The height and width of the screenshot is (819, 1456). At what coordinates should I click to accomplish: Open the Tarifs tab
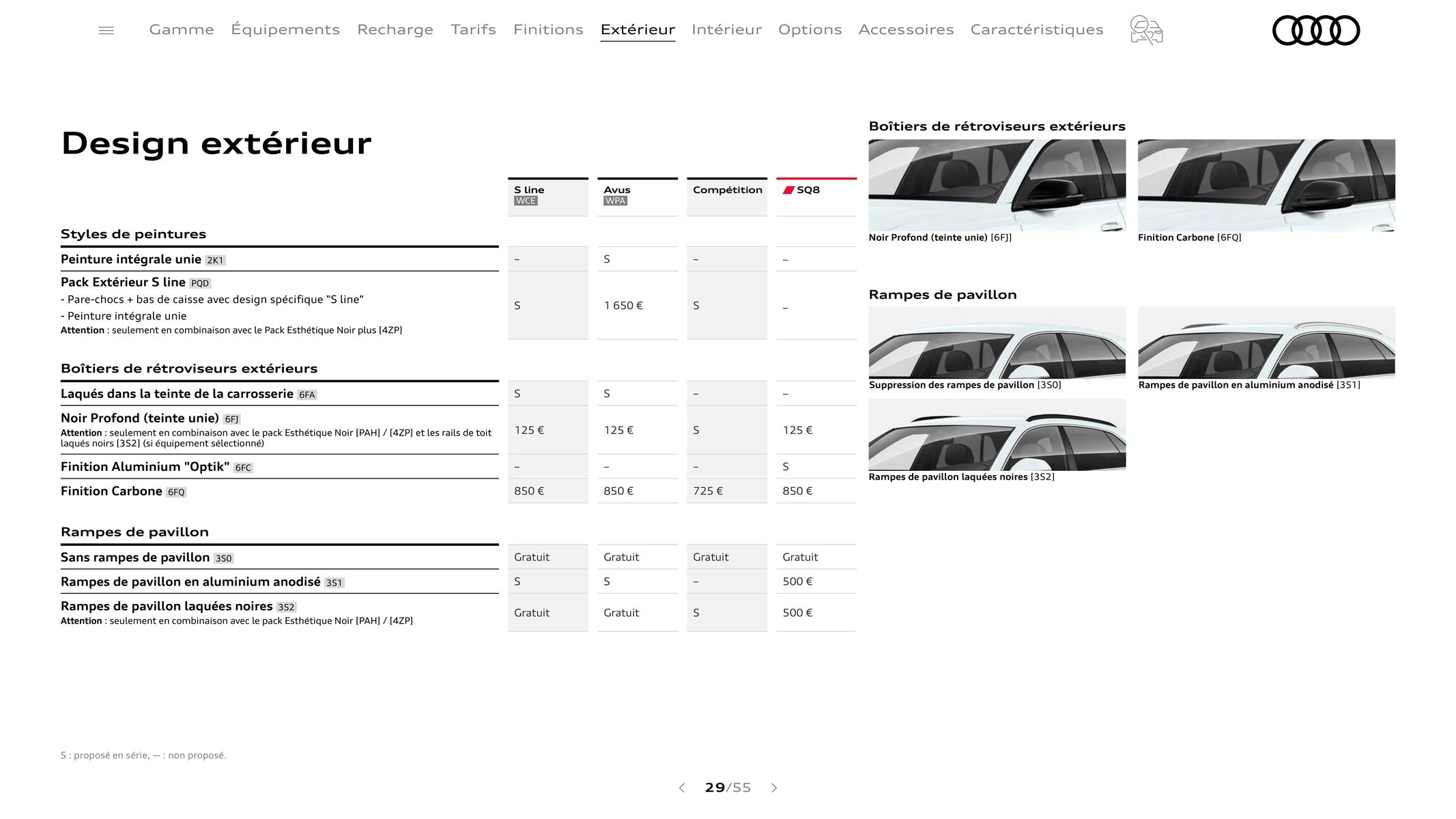[473, 29]
